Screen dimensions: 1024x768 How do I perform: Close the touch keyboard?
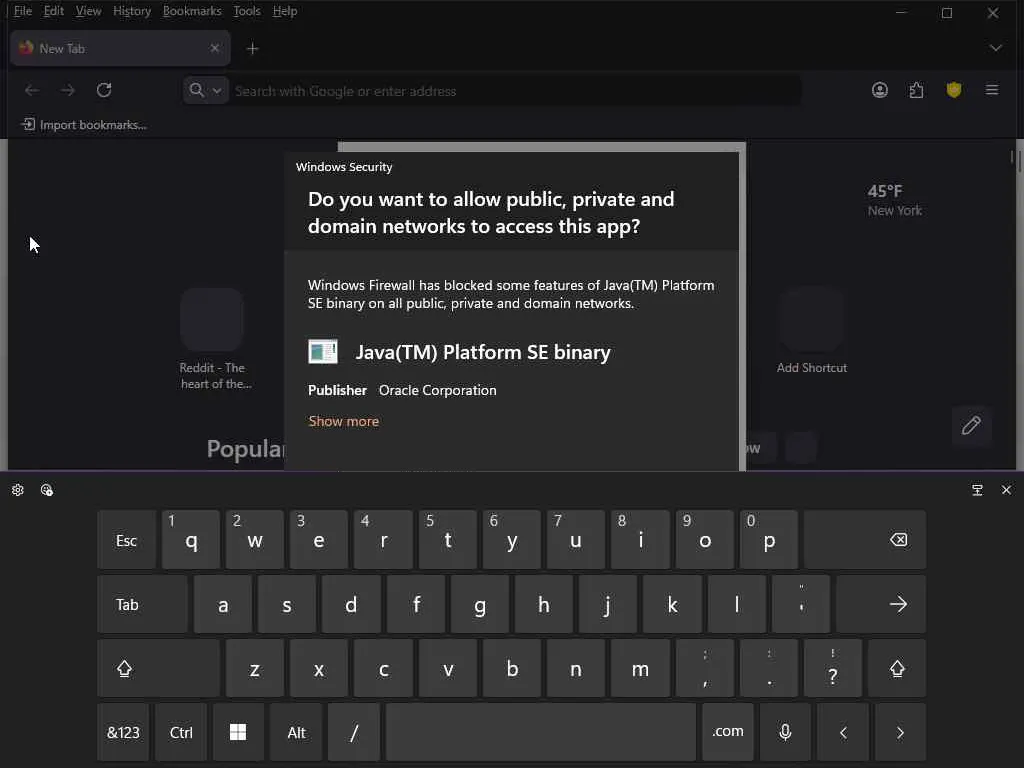tap(1006, 490)
